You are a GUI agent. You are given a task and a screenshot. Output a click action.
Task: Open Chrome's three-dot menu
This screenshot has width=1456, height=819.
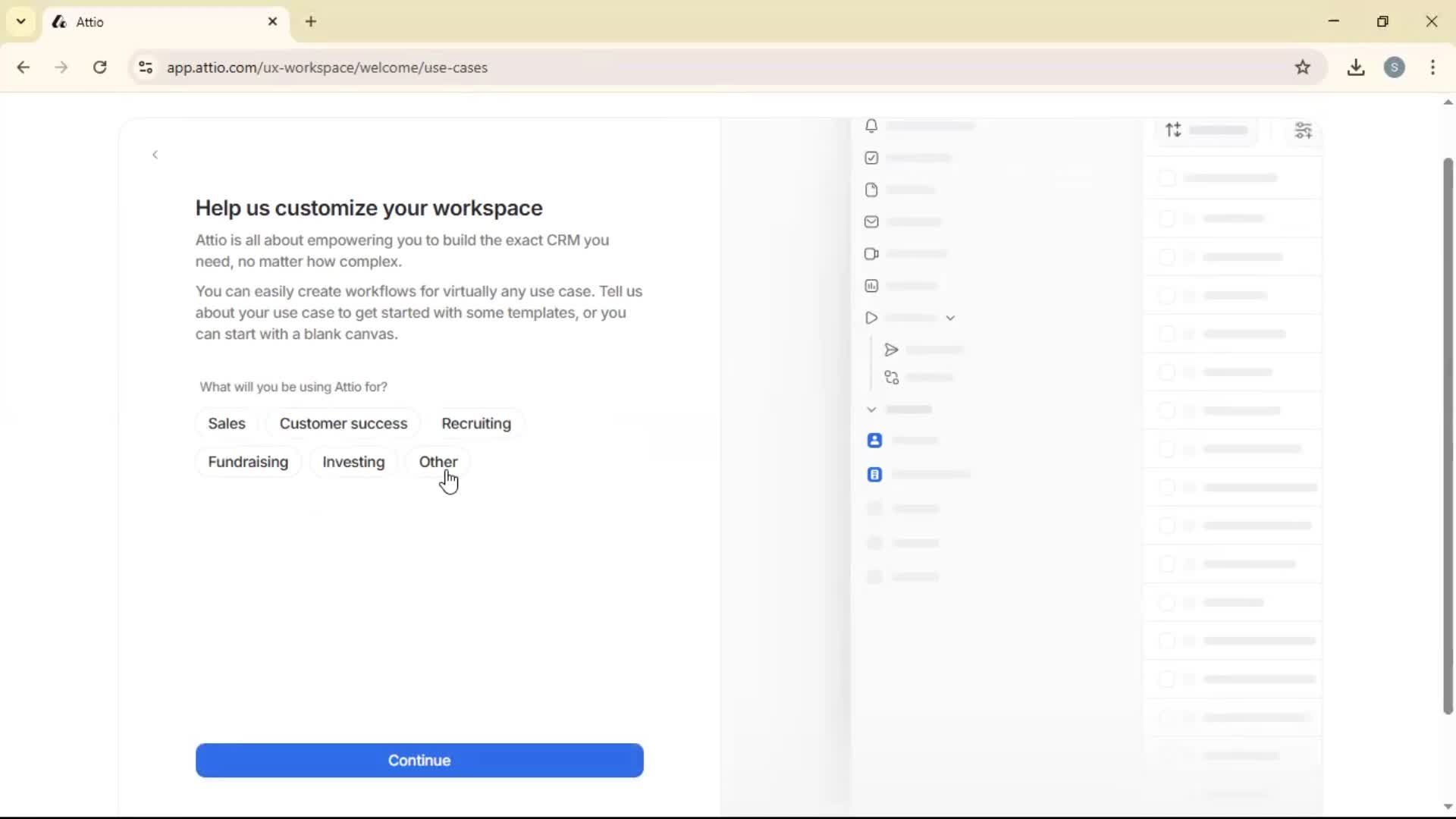coord(1433,67)
